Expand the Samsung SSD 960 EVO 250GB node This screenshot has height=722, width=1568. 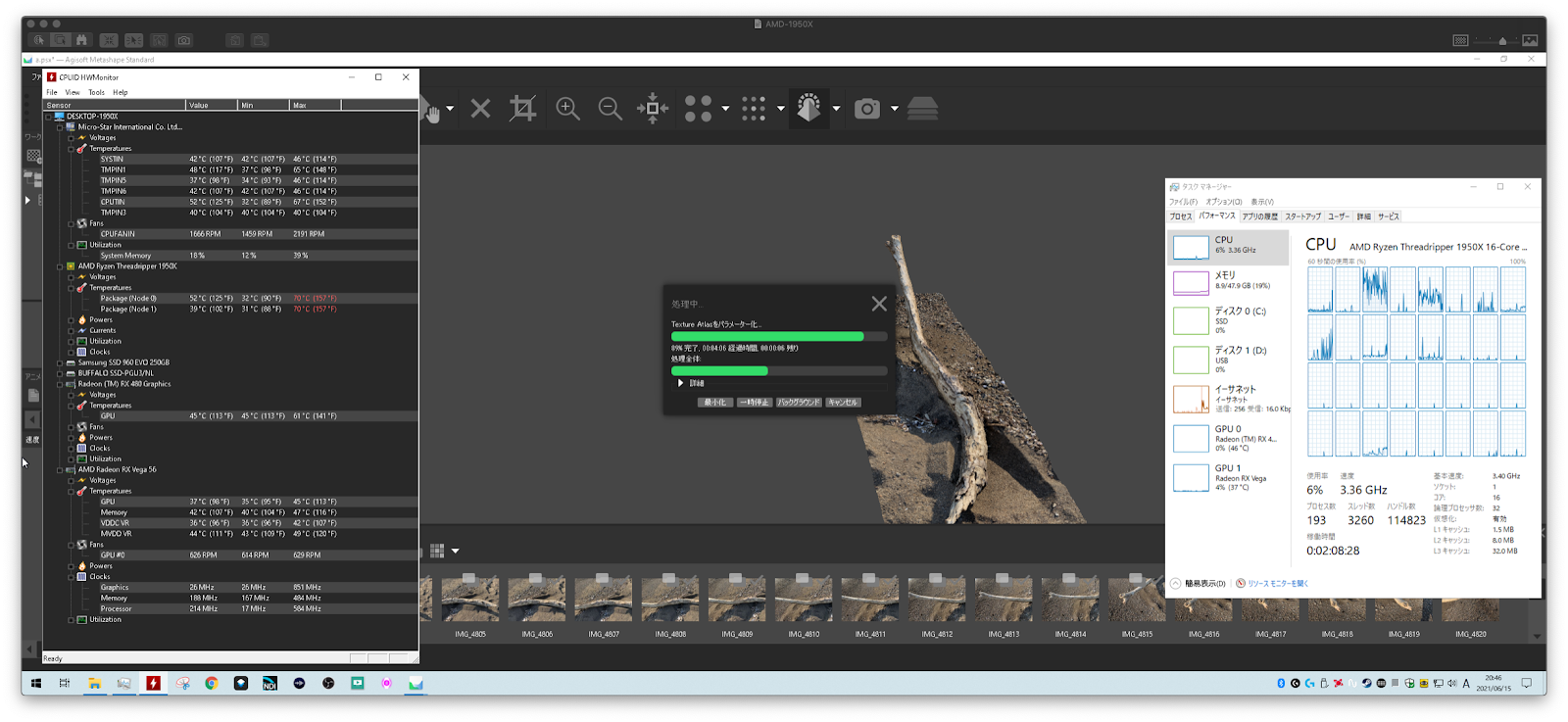tap(60, 362)
